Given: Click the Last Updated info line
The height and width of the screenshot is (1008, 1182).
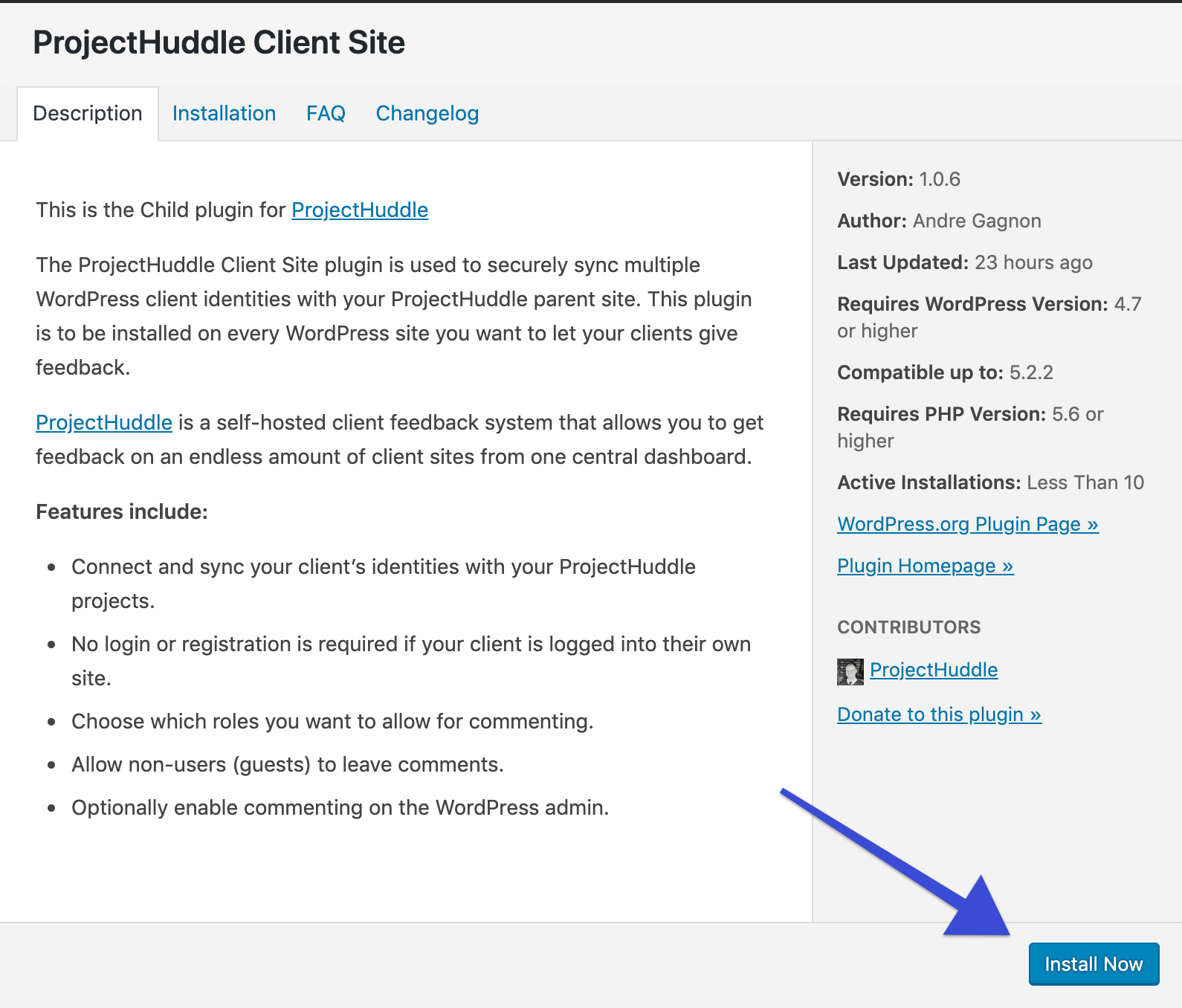Looking at the screenshot, I should 964,262.
